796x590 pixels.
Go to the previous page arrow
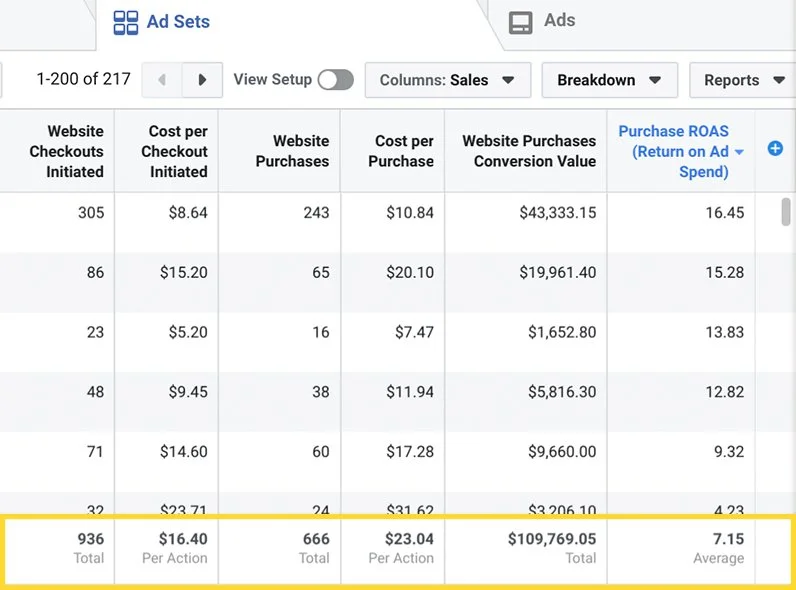(x=162, y=80)
